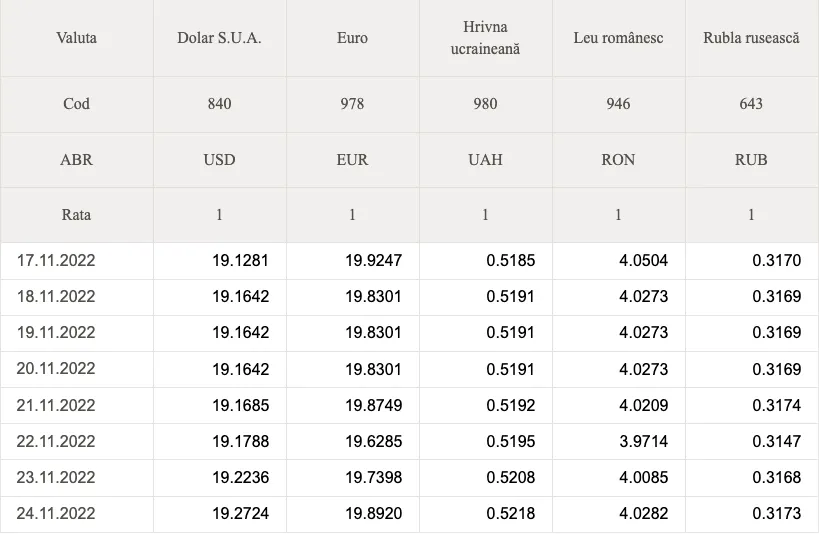Image resolution: width=819 pixels, height=534 pixels.
Task: Select the 17.11.2022 date row
Action: point(410,261)
